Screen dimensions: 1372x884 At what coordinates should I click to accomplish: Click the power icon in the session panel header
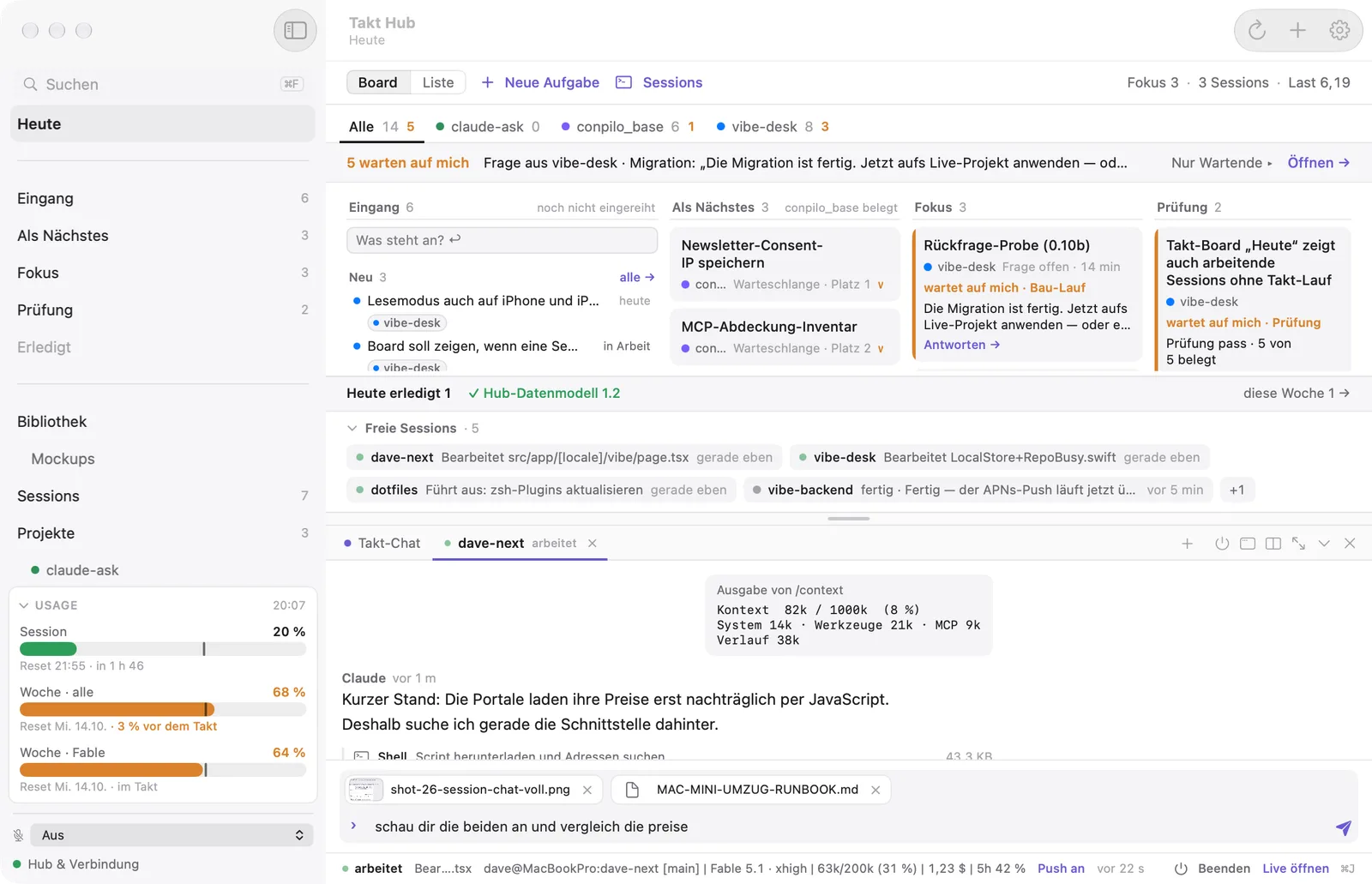click(1222, 544)
